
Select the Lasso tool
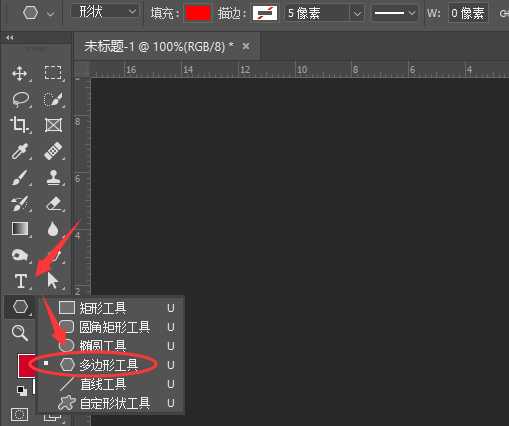20,99
